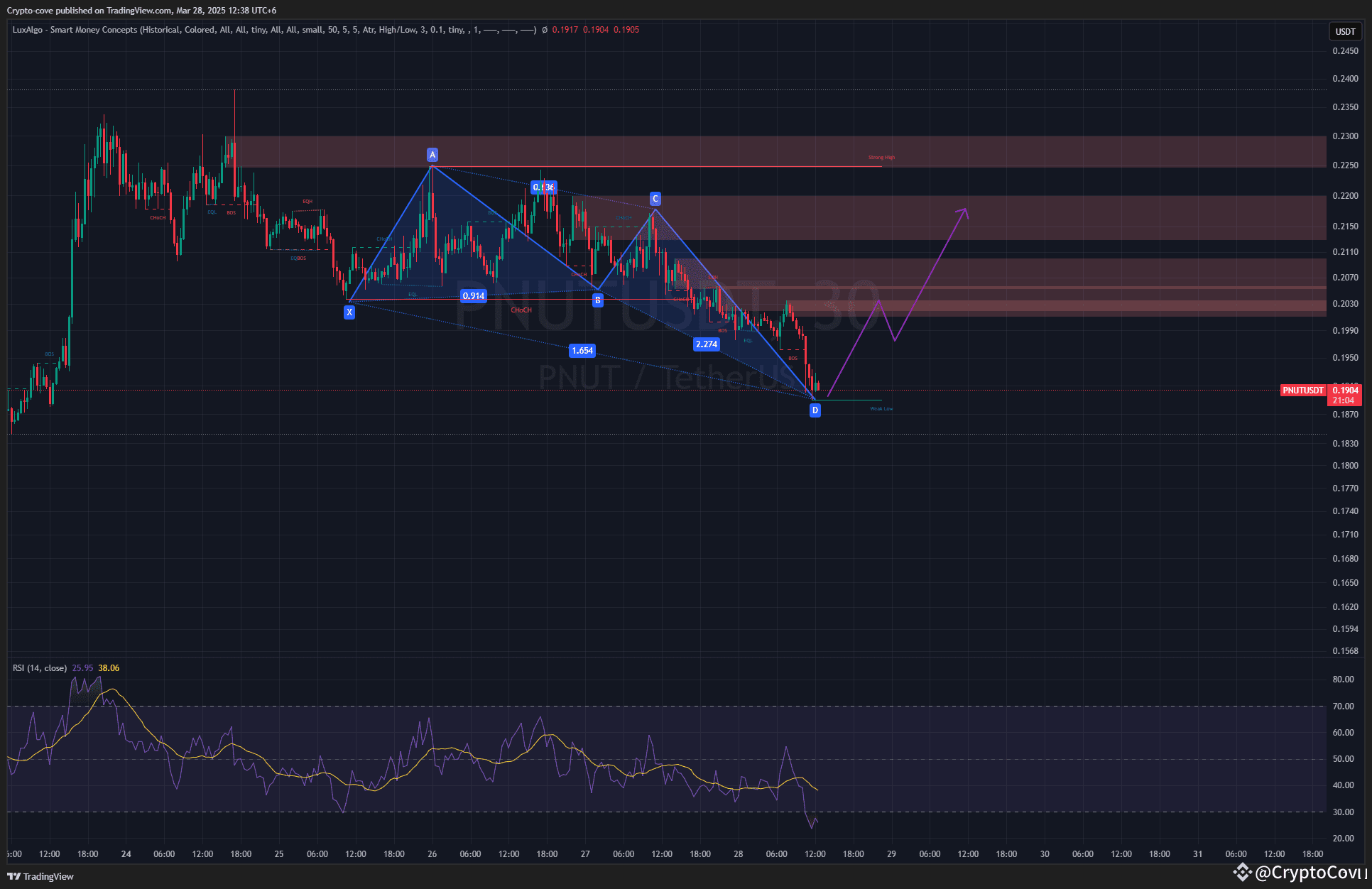1372x889 pixels.
Task: Select point D badge at the pattern low
Action: point(815,410)
